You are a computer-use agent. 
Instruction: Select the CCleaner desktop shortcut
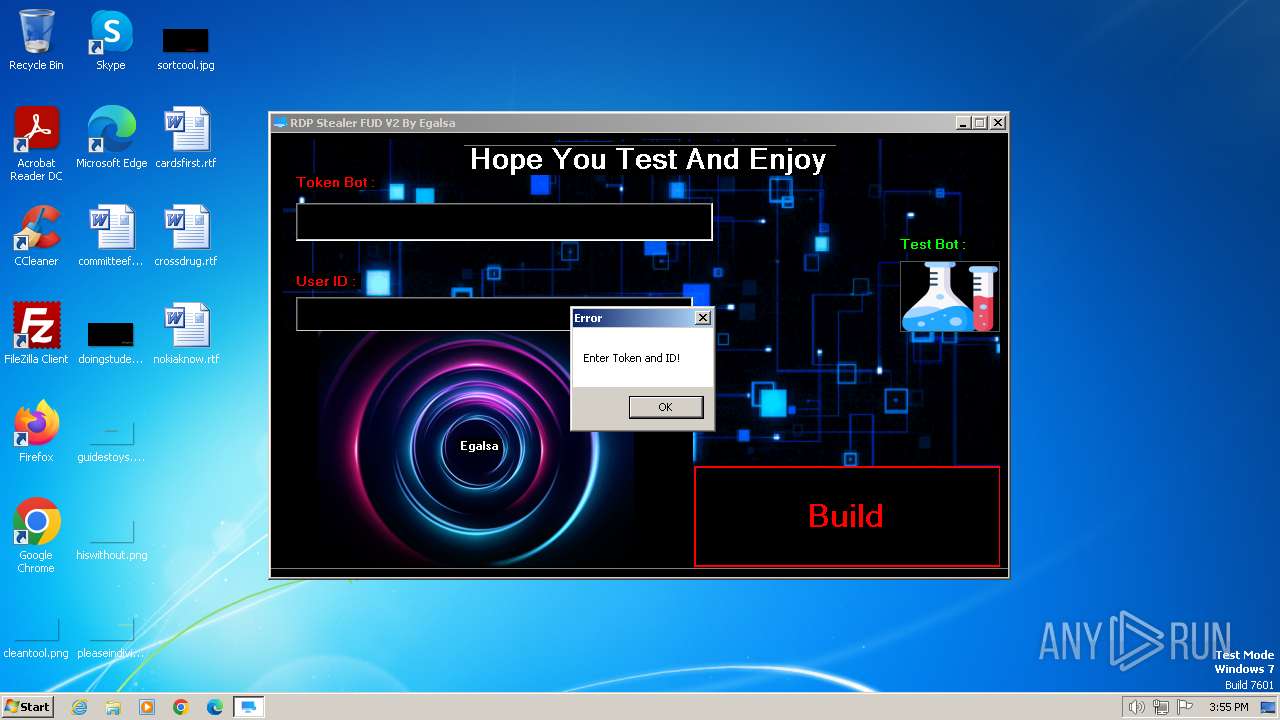click(x=36, y=237)
